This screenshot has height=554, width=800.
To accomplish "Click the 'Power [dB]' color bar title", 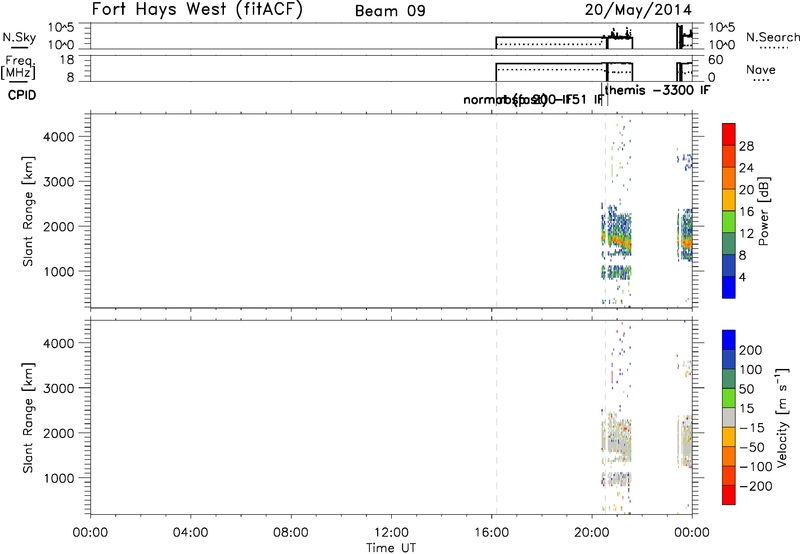I will pos(763,211).
